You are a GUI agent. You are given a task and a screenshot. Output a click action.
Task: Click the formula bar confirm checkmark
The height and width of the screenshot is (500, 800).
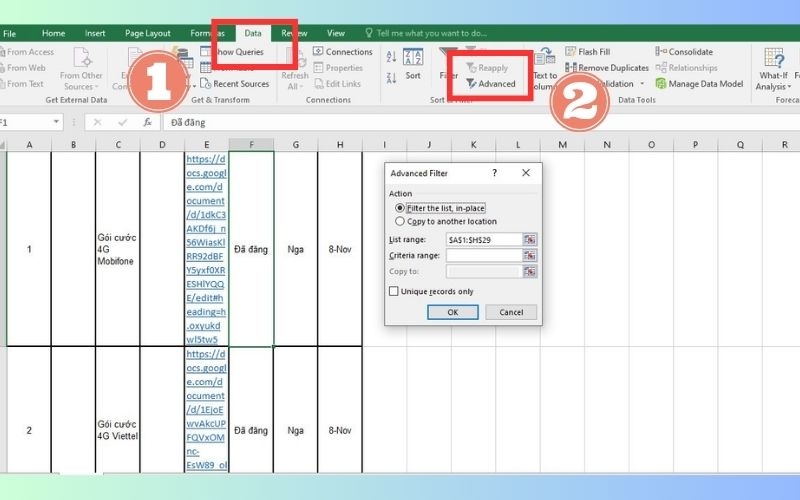coord(122,122)
